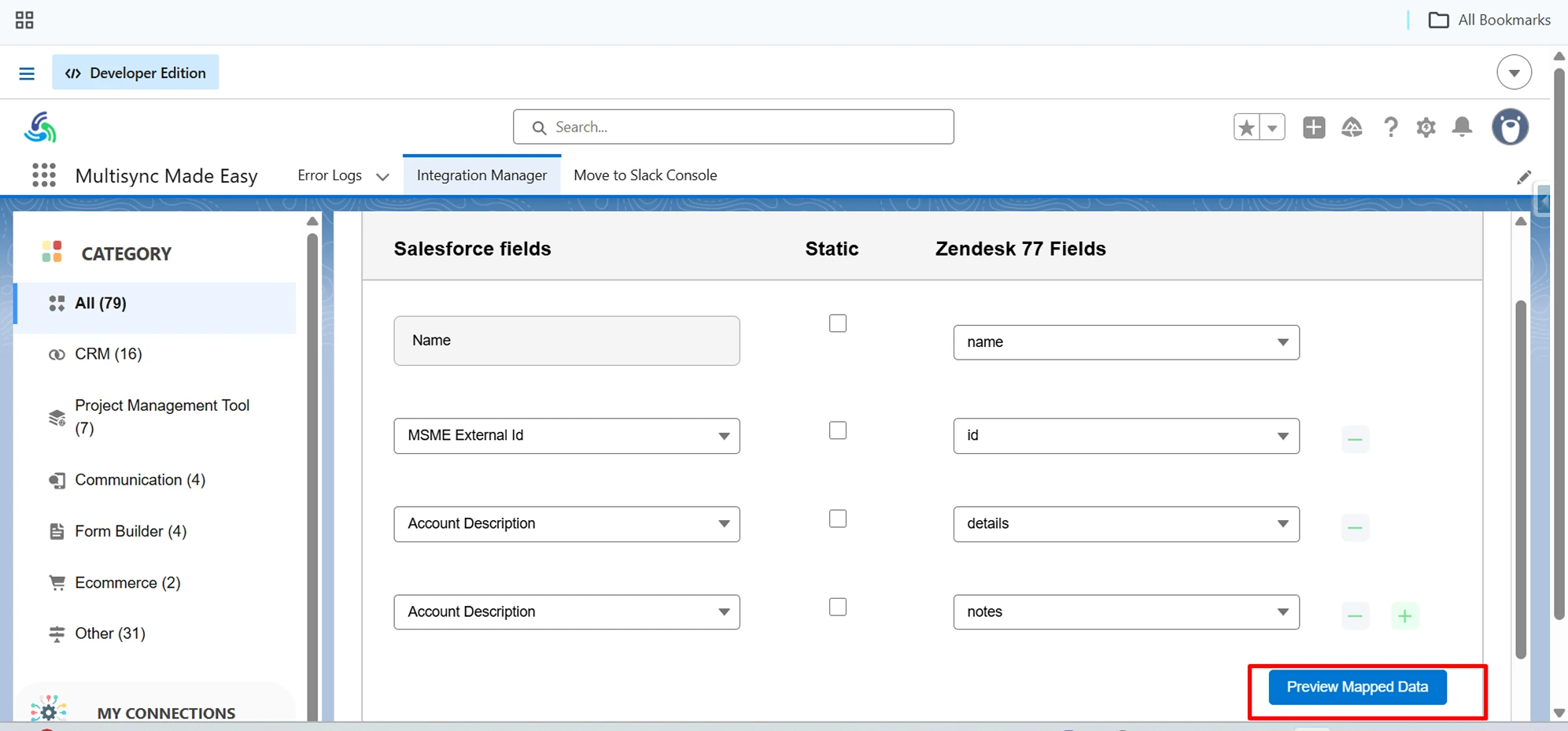Screen dimensions: 1568x731
Task: Click the Multisync swirl logo
Action: pyautogui.click(x=40, y=127)
